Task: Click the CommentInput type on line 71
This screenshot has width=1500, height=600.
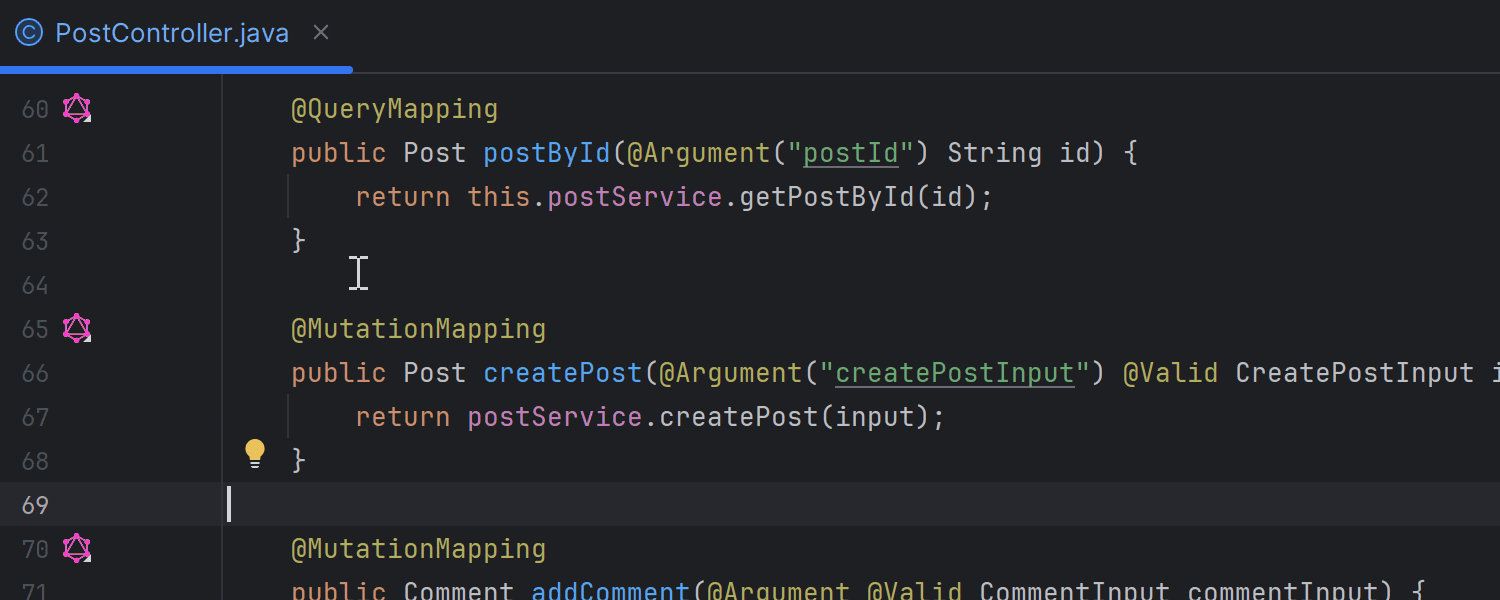Action: (1074, 590)
